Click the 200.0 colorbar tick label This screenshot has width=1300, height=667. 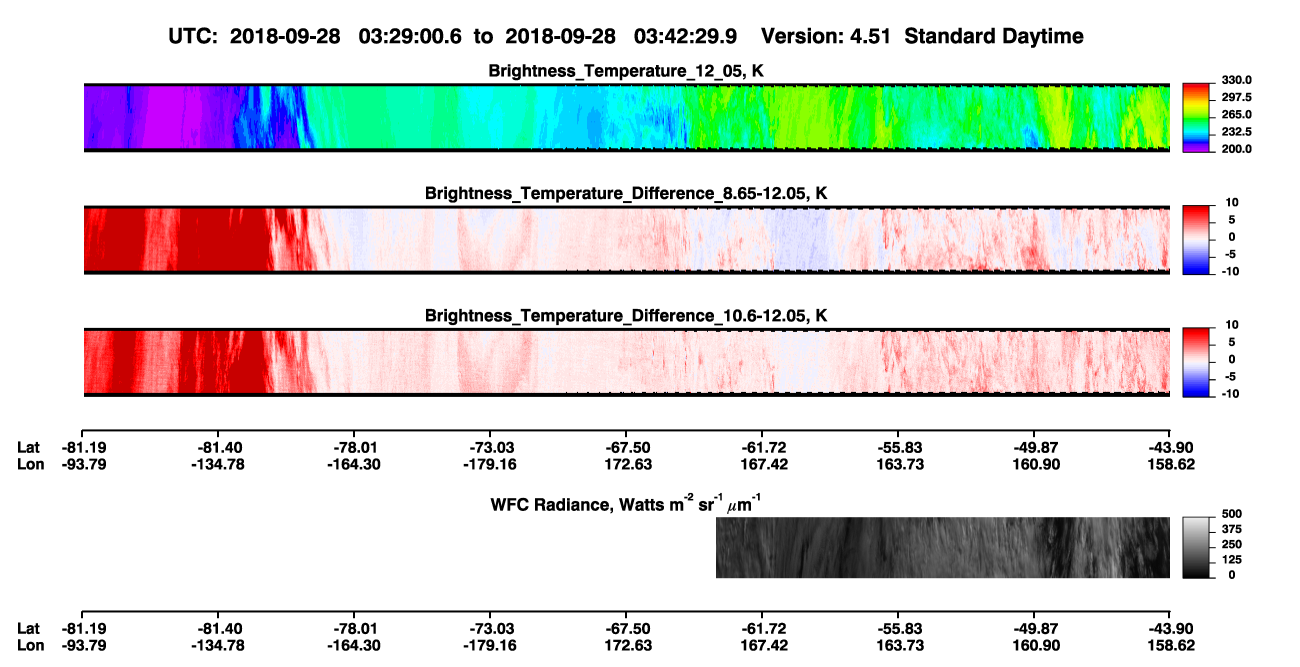coord(1237,148)
